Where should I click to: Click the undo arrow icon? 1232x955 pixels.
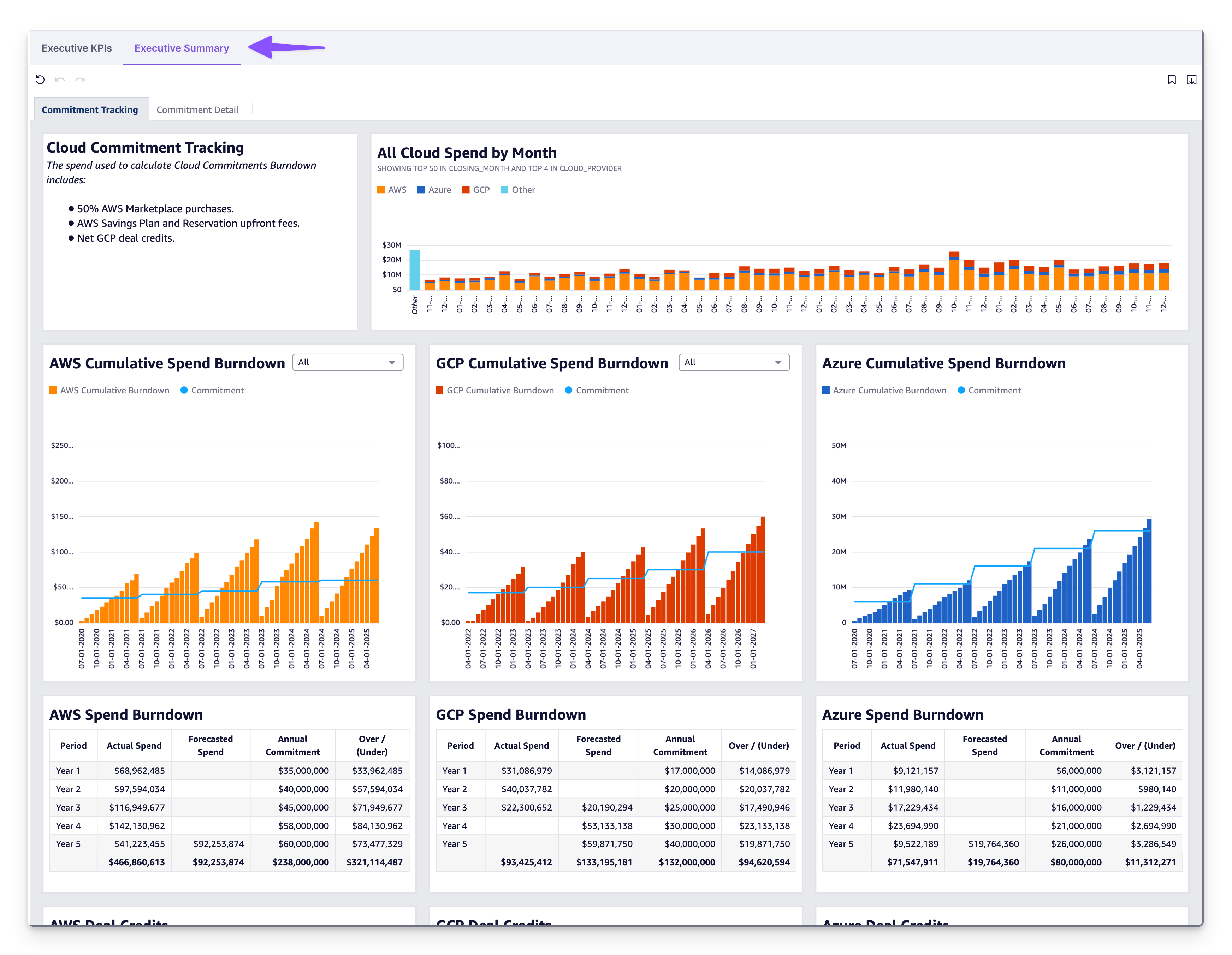pos(60,79)
